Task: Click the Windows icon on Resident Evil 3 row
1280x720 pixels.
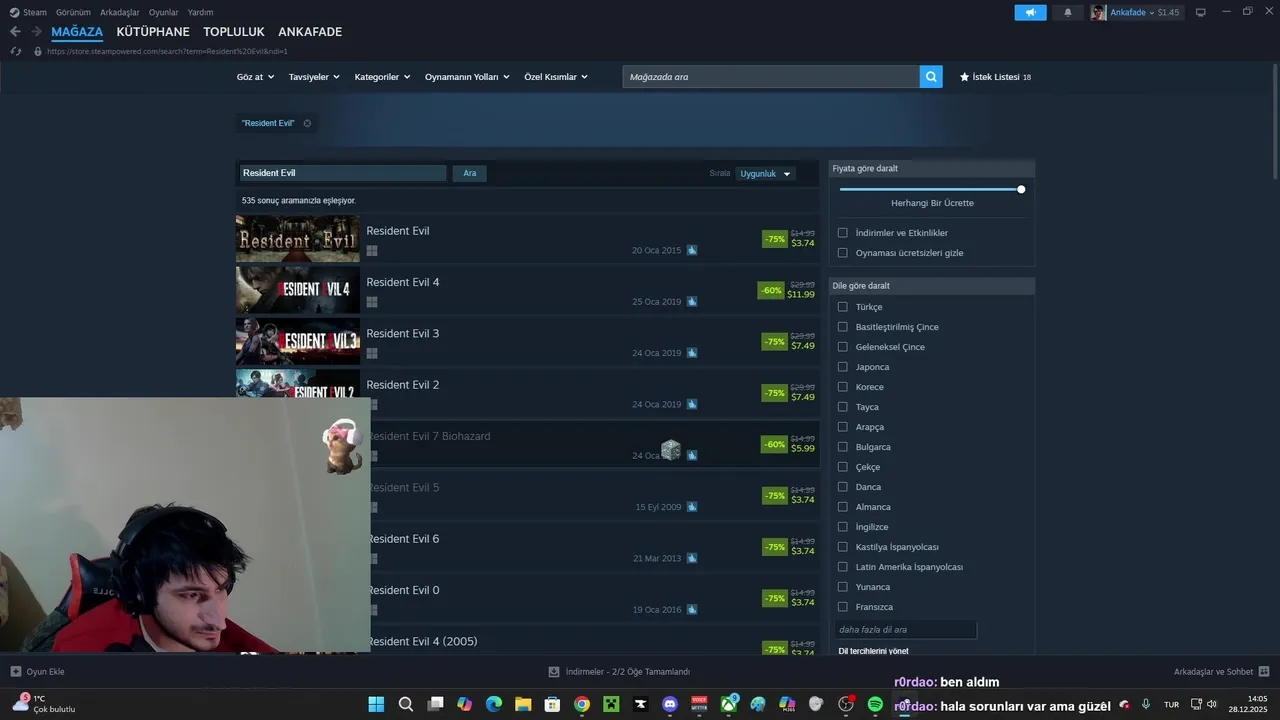Action: tap(372, 353)
